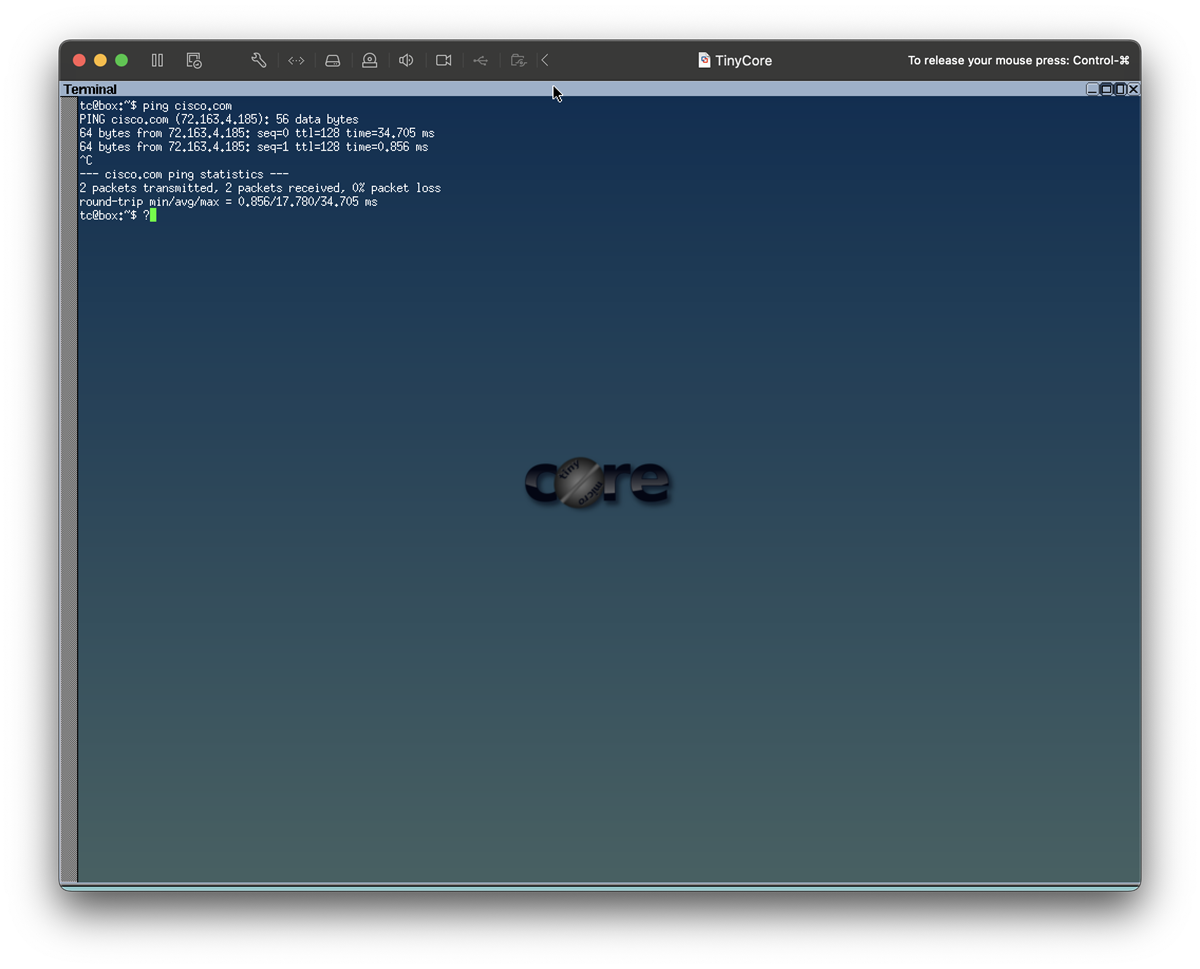
Task: Click the round-trip min/avg/max line
Action: (x=229, y=202)
